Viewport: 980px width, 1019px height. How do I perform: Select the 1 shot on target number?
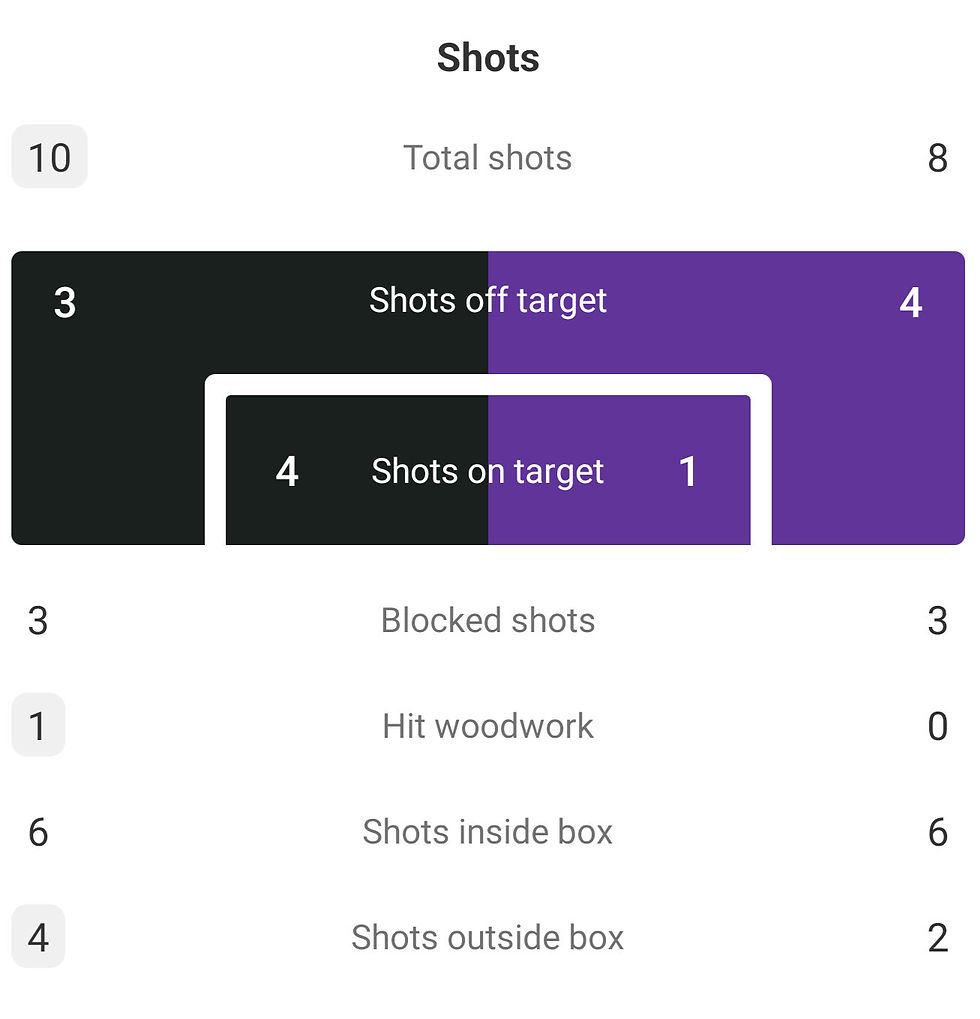point(688,471)
